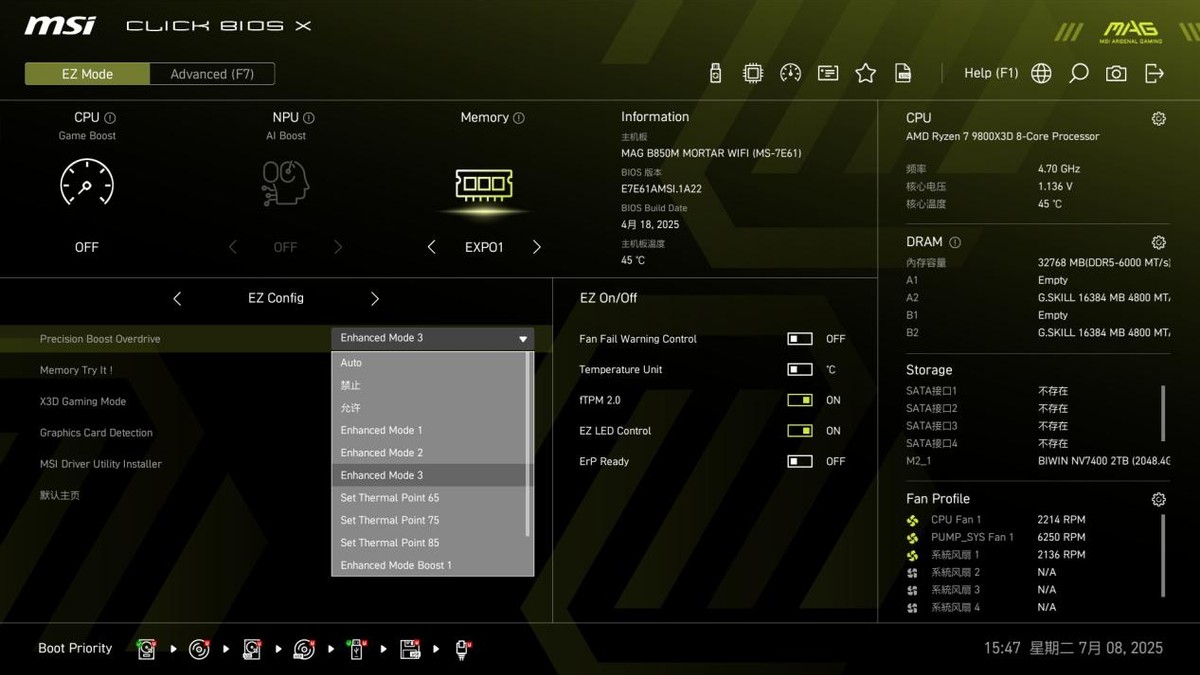Choose Auto in Precision Boost list
Image resolution: width=1200 pixels, height=675 pixels.
pos(428,363)
